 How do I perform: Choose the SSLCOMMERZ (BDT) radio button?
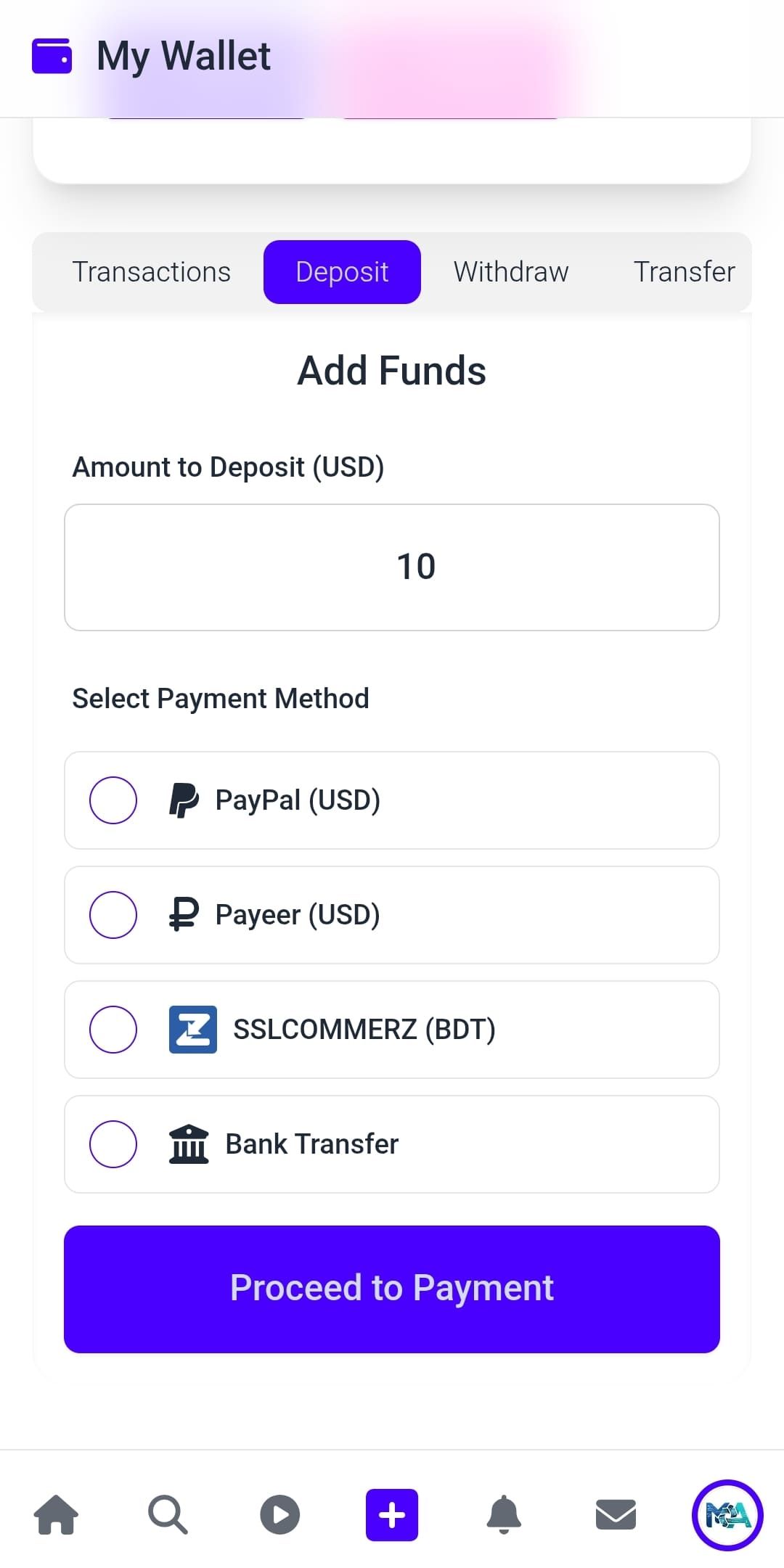pyautogui.click(x=113, y=1030)
